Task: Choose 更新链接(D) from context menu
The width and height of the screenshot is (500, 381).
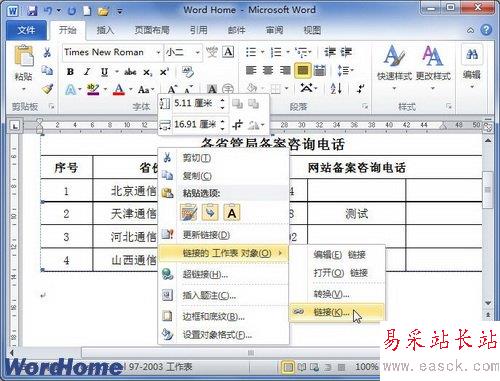Action: pos(223,235)
